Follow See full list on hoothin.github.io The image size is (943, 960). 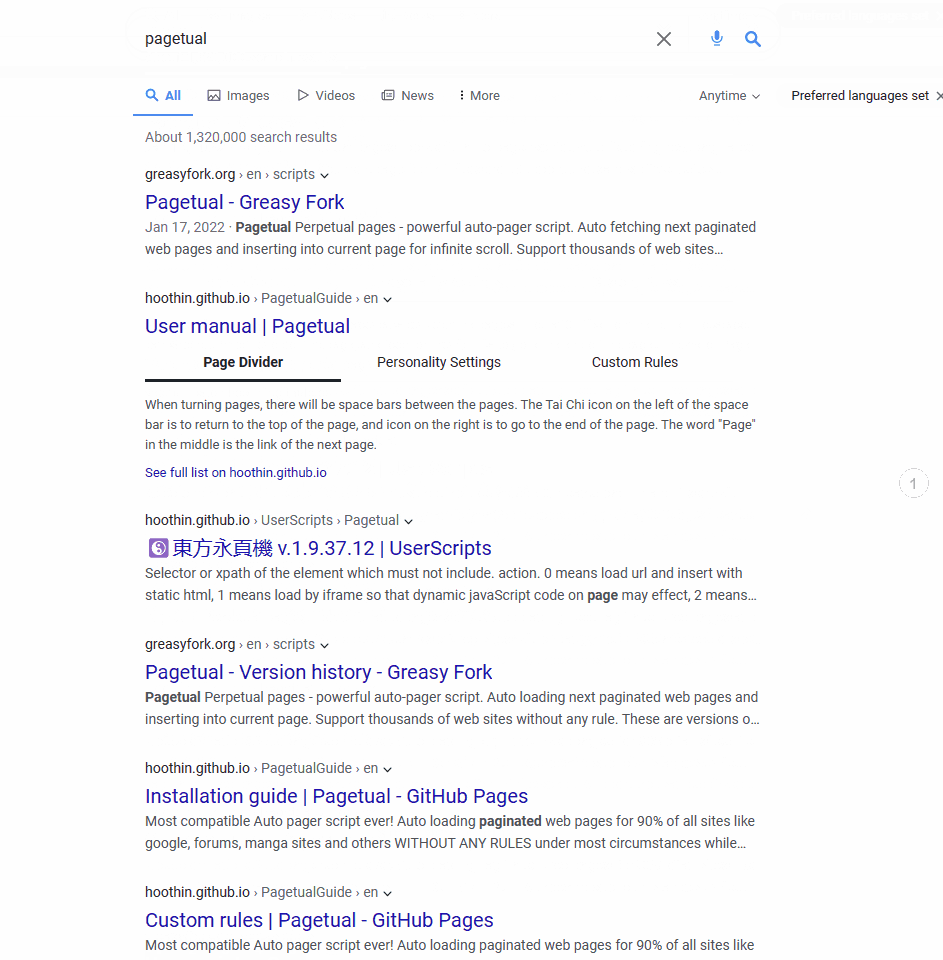[x=236, y=473]
